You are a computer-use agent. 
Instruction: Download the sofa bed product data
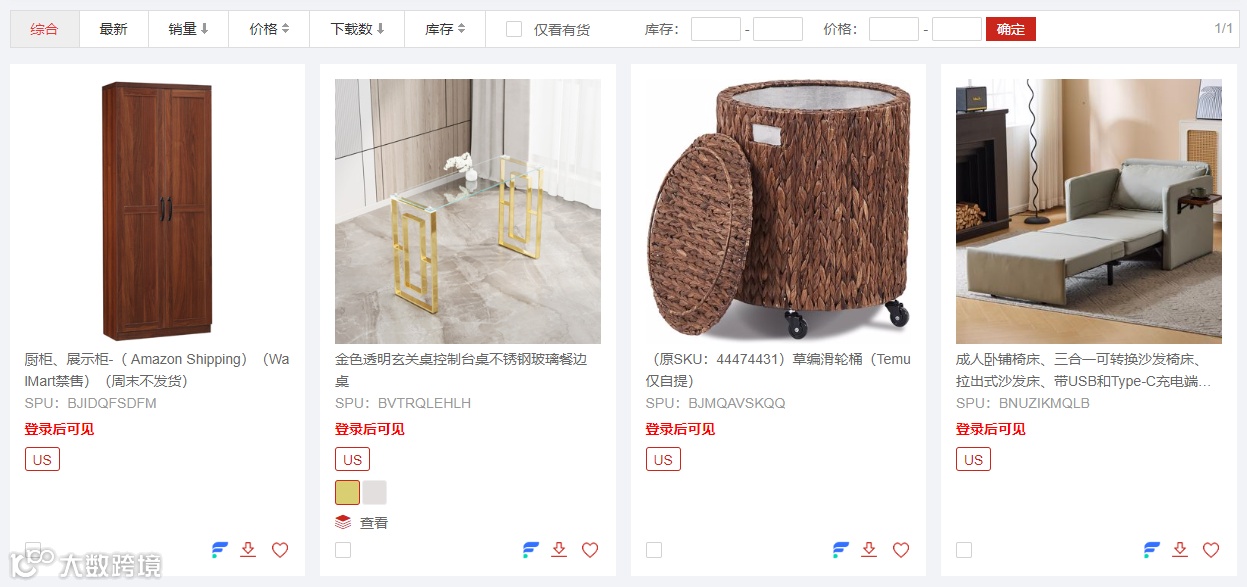pos(1180,549)
